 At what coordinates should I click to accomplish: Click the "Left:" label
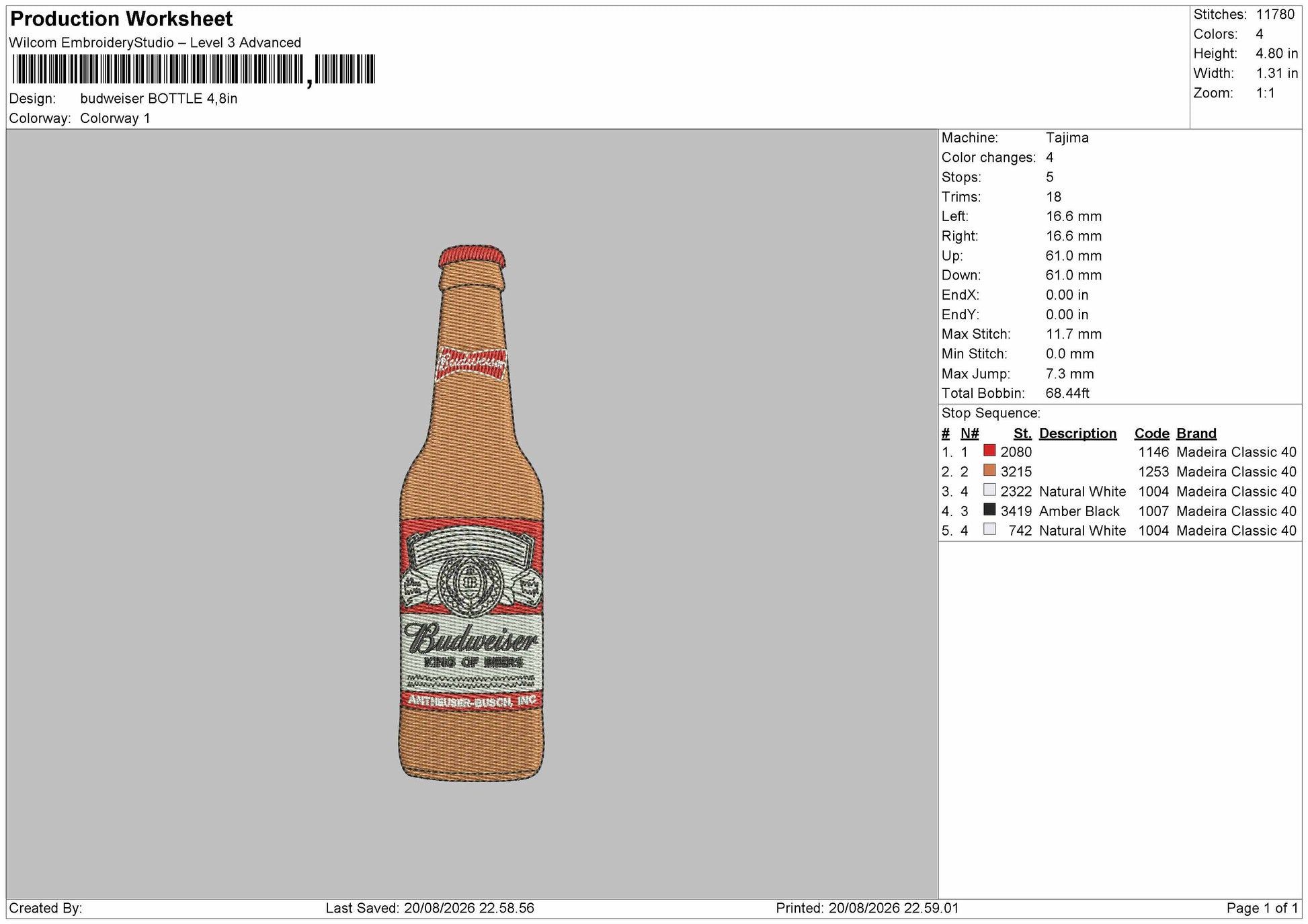[x=955, y=216]
